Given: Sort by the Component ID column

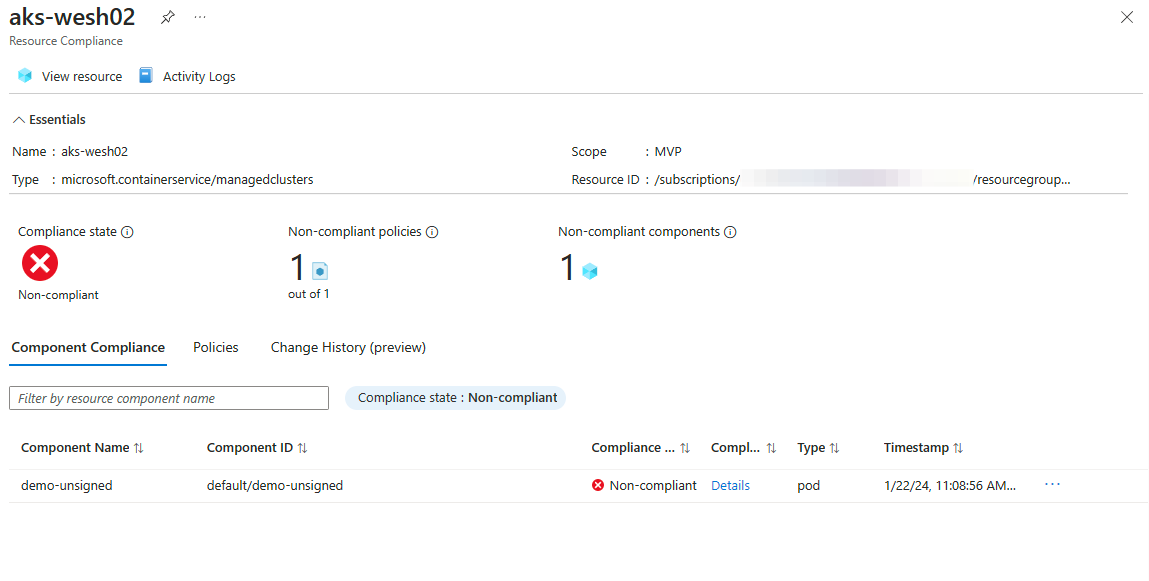Looking at the screenshot, I should point(256,448).
